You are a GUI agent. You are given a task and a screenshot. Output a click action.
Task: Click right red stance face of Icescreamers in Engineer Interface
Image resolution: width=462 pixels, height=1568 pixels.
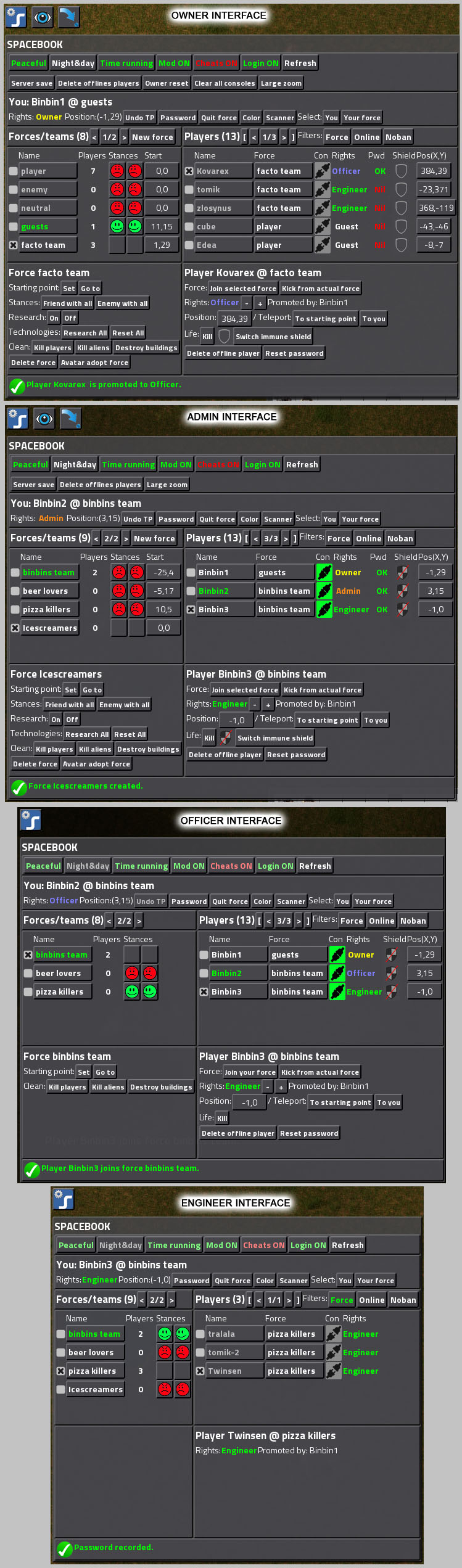click(183, 1389)
